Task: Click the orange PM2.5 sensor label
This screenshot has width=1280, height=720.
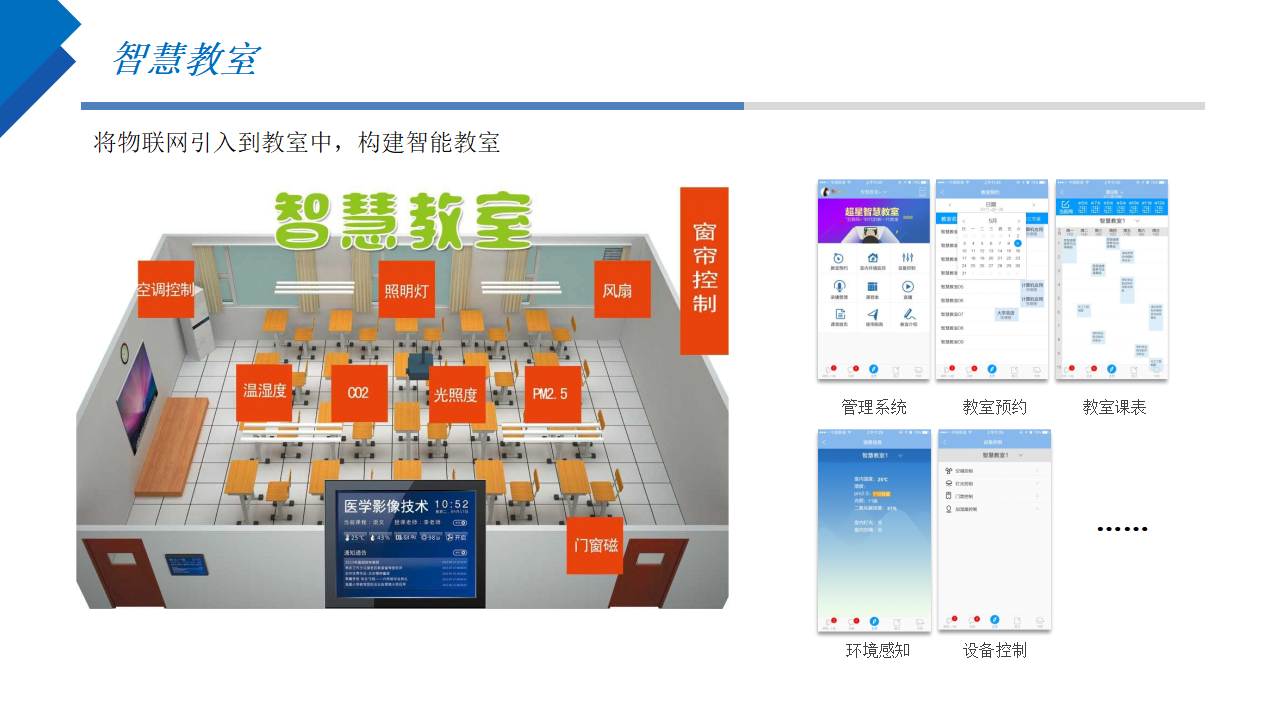Action: click(552, 393)
